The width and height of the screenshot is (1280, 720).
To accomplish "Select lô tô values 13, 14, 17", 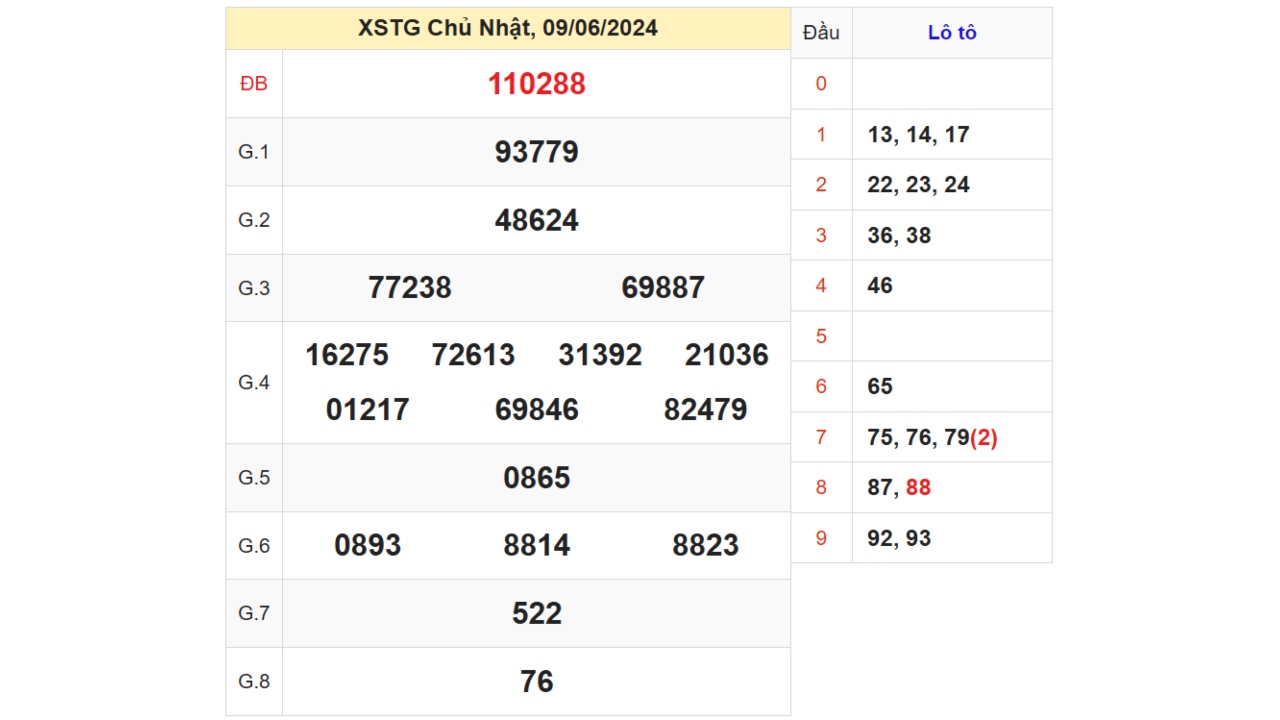I will click(919, 135).
